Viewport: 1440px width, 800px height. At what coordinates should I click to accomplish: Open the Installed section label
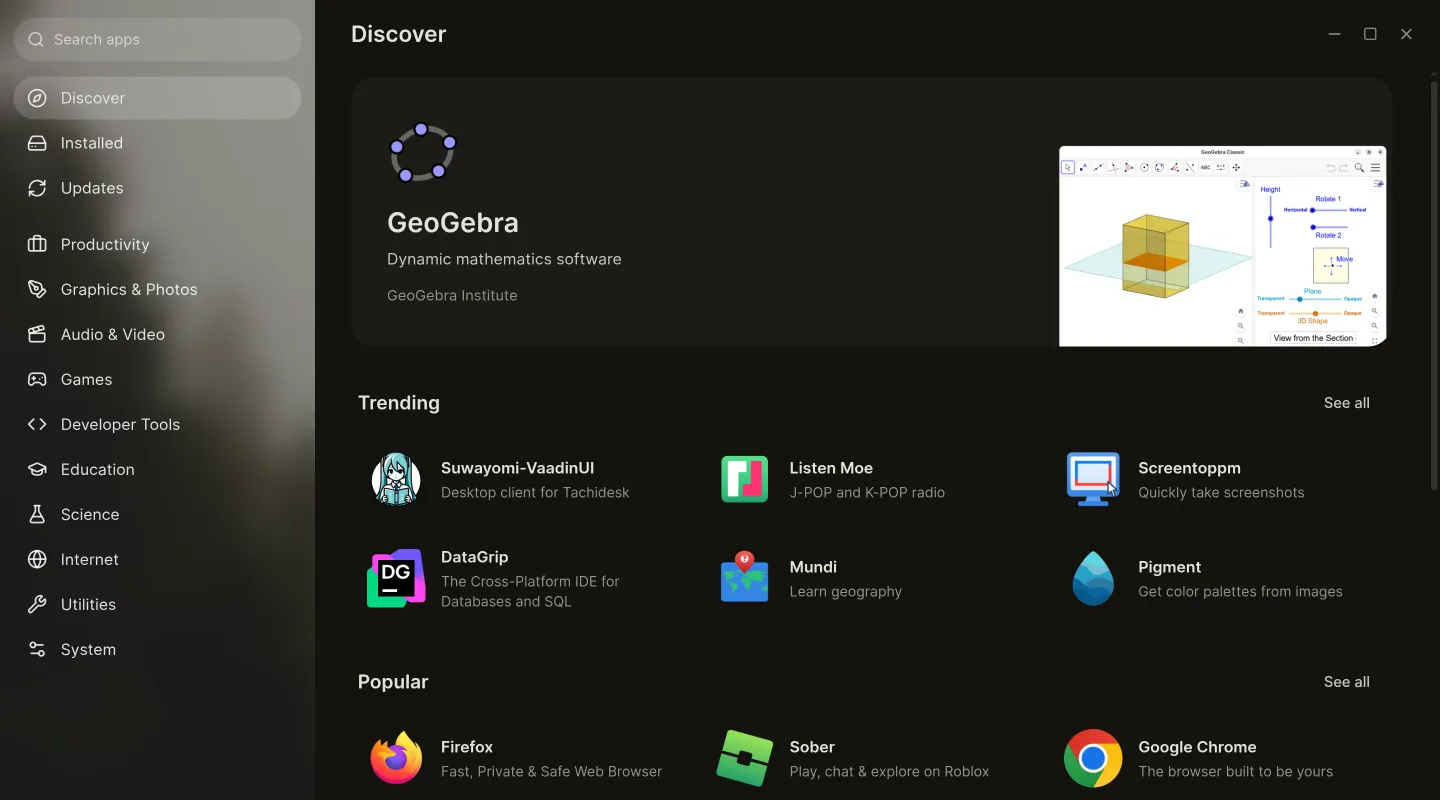92,143
